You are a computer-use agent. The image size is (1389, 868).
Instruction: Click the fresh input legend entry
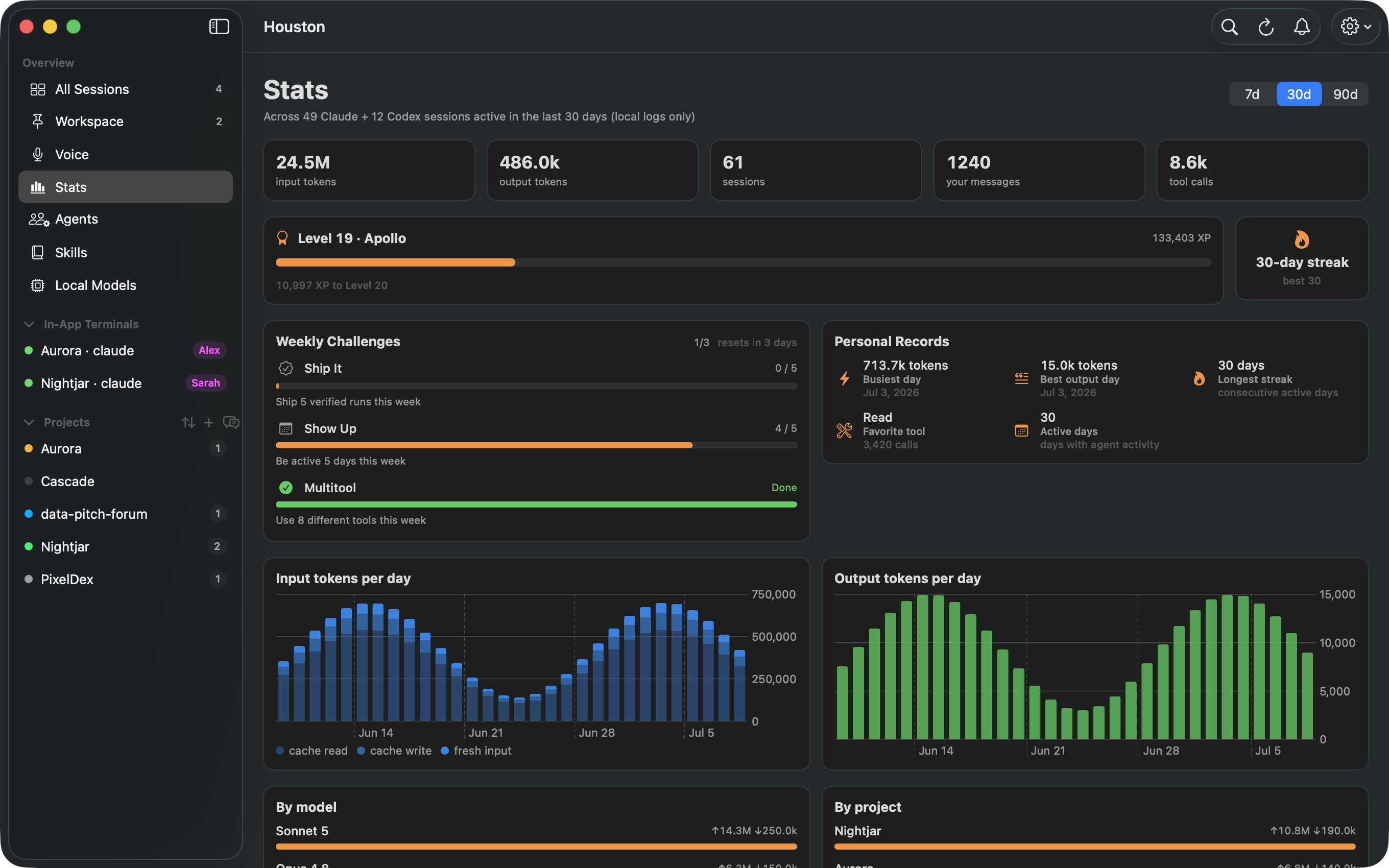coord(476,751)
